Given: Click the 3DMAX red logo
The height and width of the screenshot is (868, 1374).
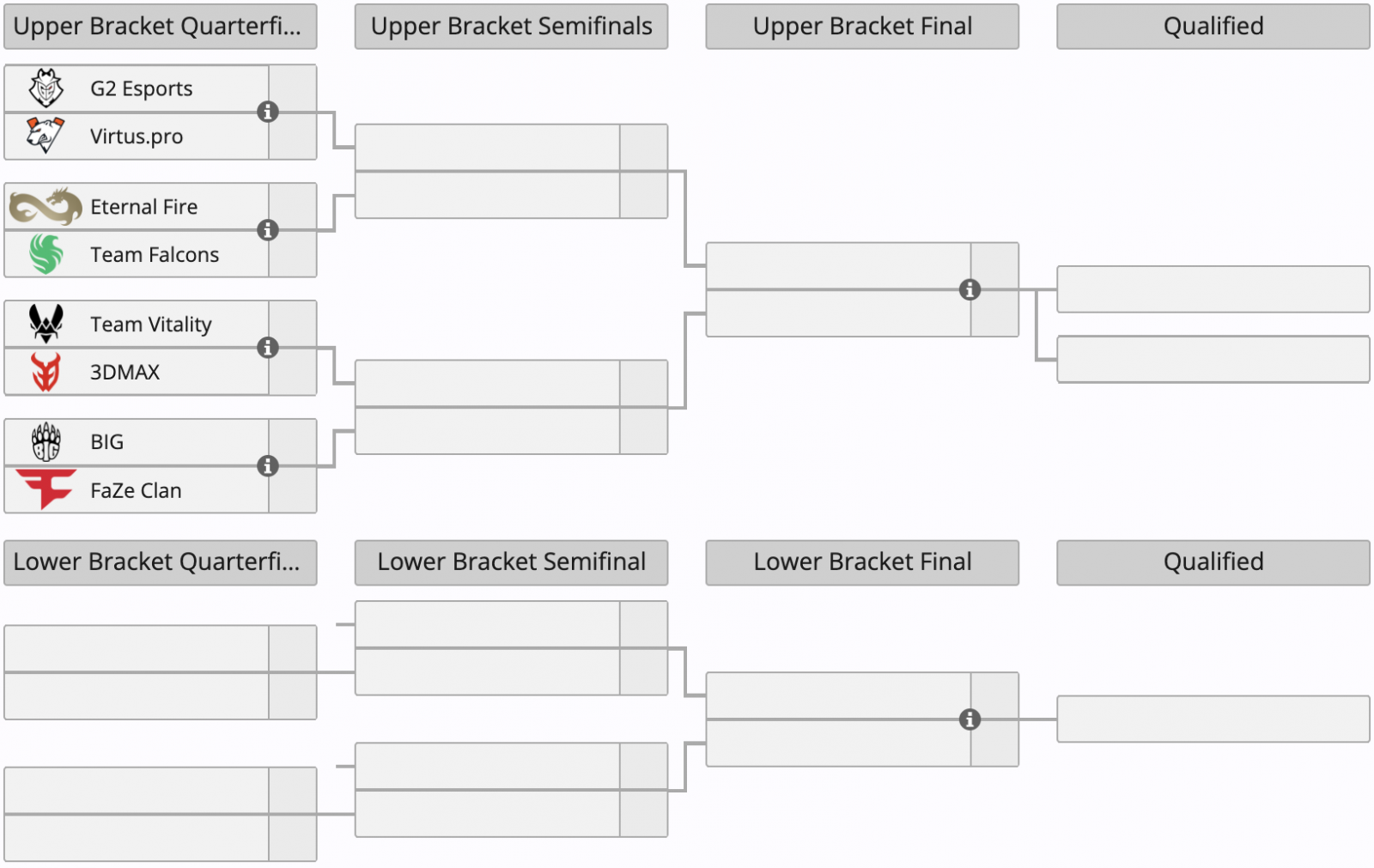Looking at the screenshot, I should point(46,372).
